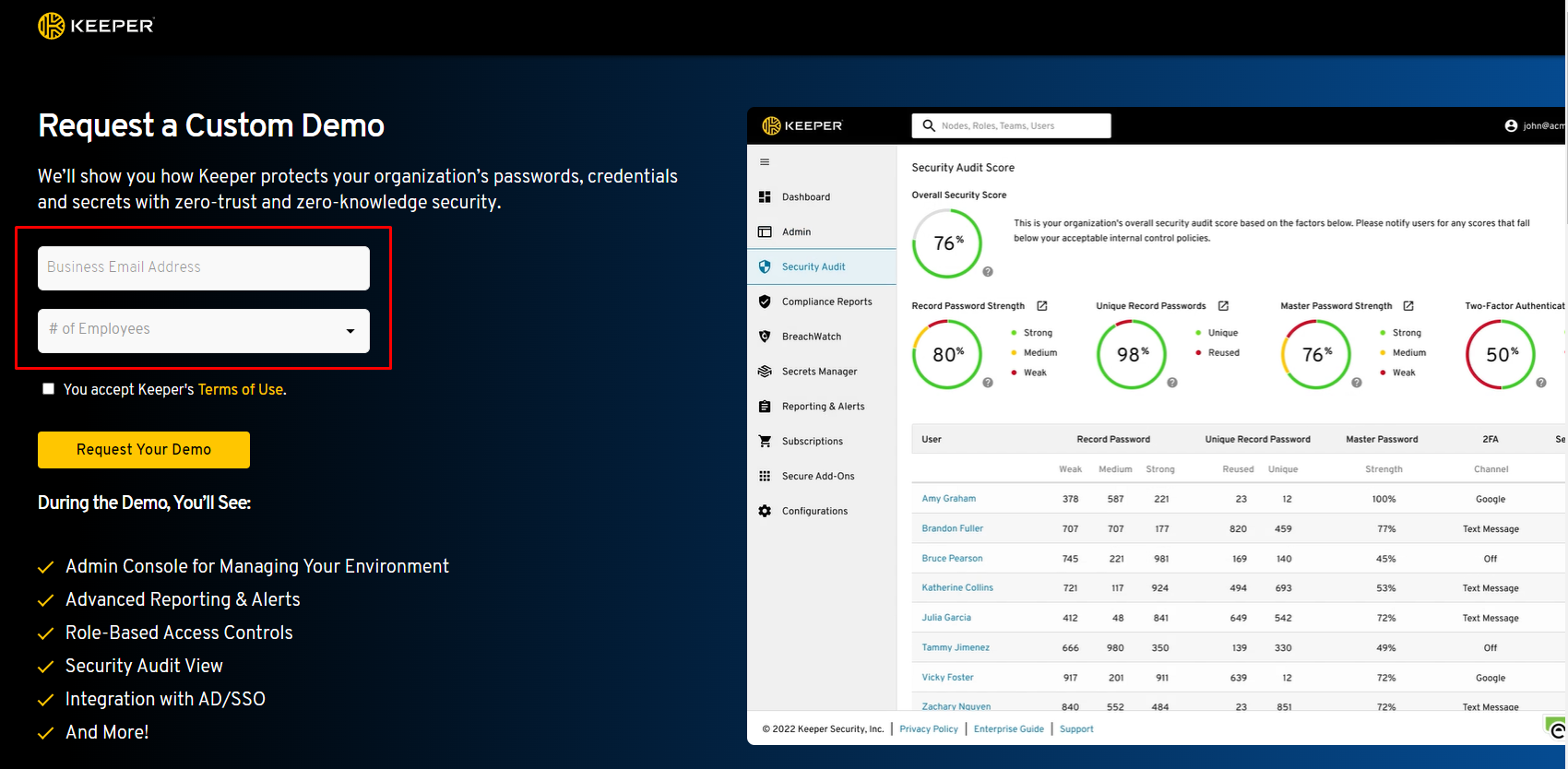Click the overall 76% security score gauge
Viewport: 1568px width, 769px height.
(x=947, y=243)
